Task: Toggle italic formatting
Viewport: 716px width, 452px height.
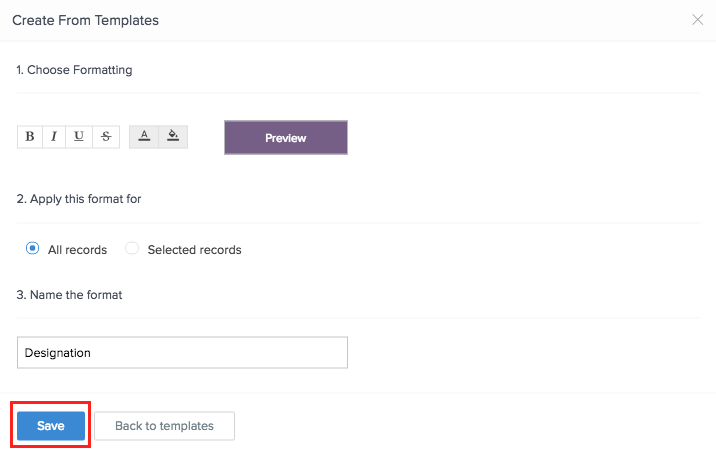Action: click(54, 137)
